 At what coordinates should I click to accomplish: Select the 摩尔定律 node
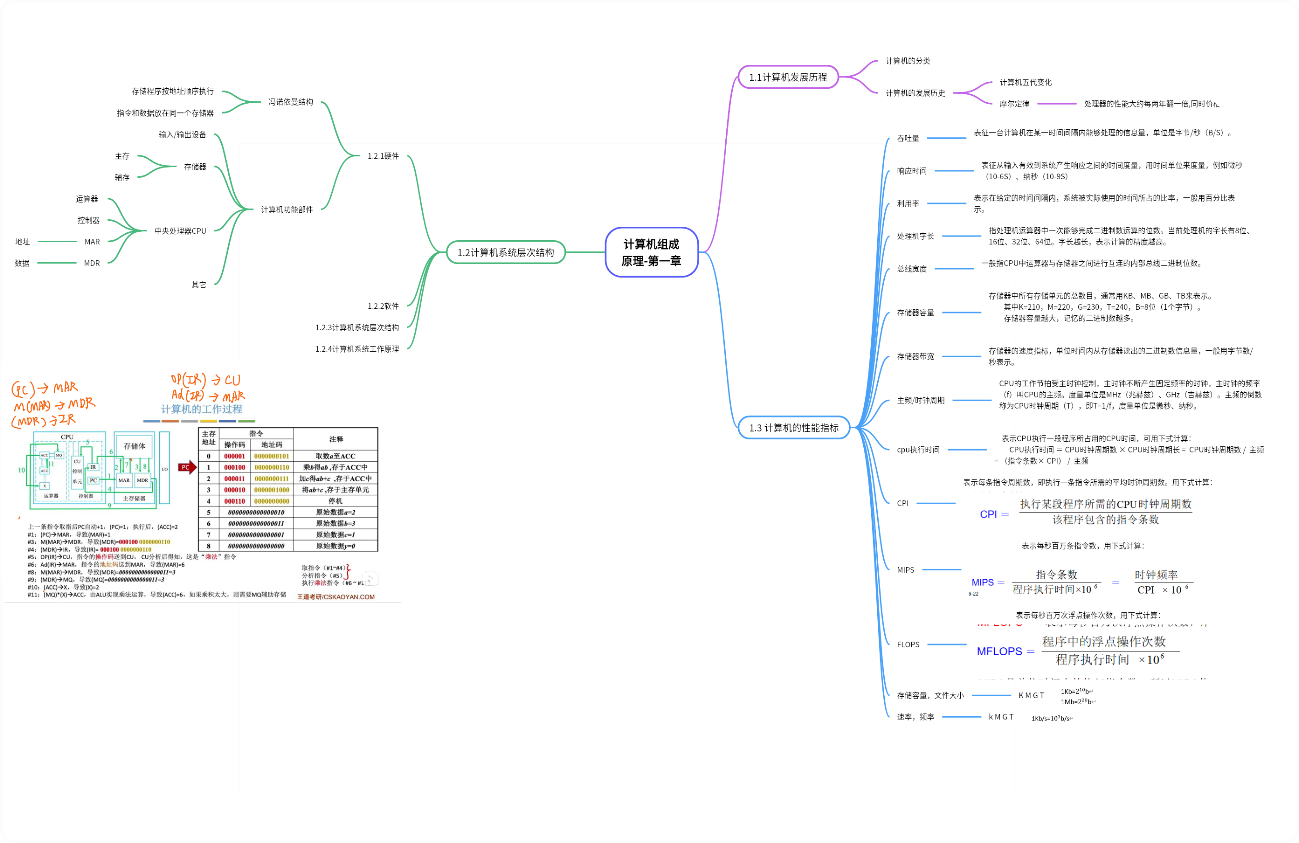(1014, 103)
